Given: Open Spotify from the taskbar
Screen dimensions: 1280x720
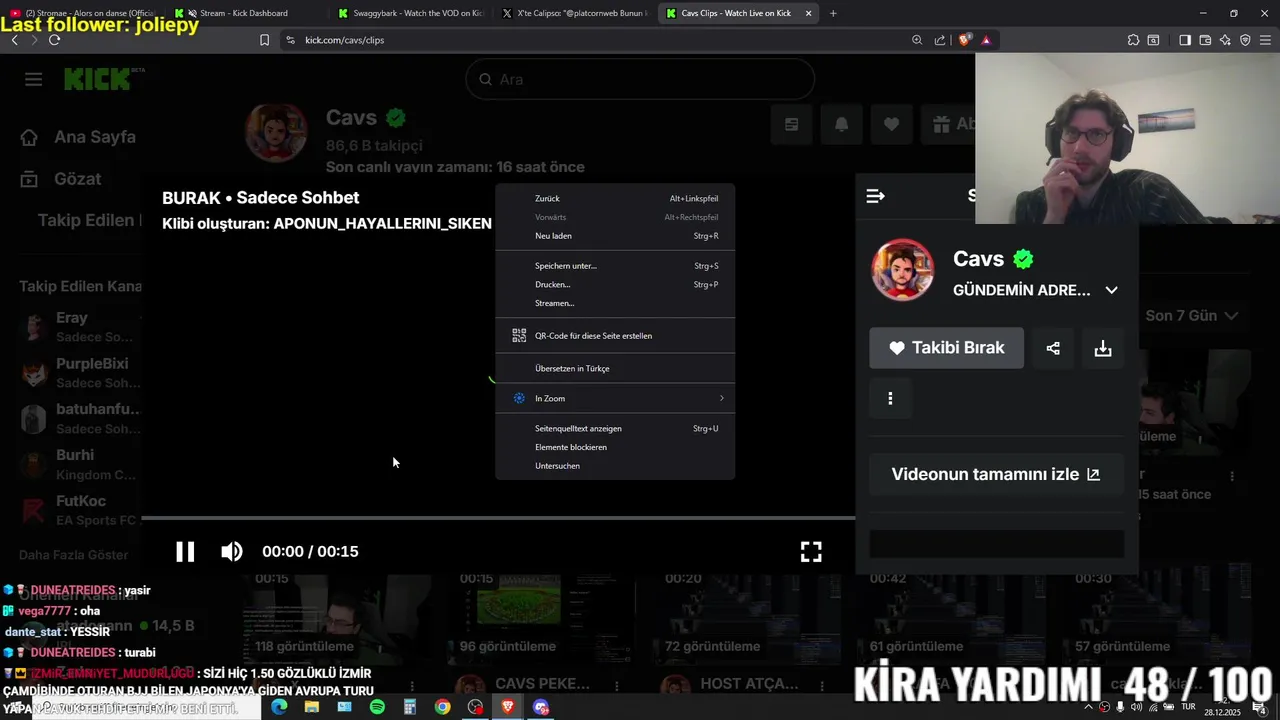Looking at the screenshot, I should [x=377, y=707].
